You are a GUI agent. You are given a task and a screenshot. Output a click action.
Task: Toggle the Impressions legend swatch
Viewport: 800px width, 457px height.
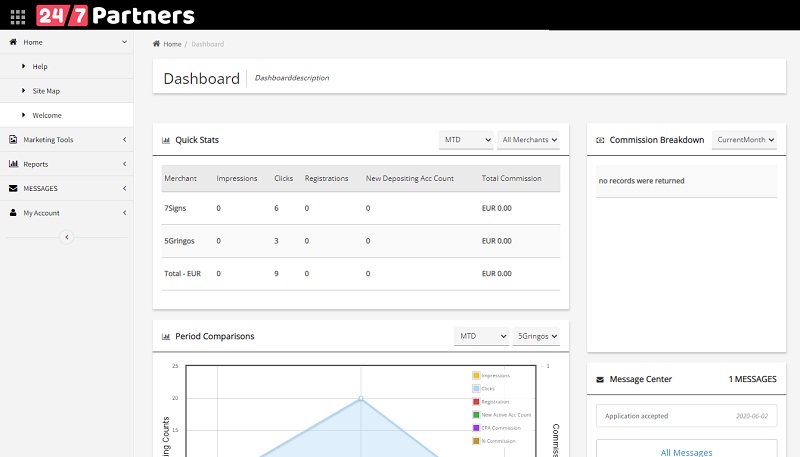pos(476,375)
